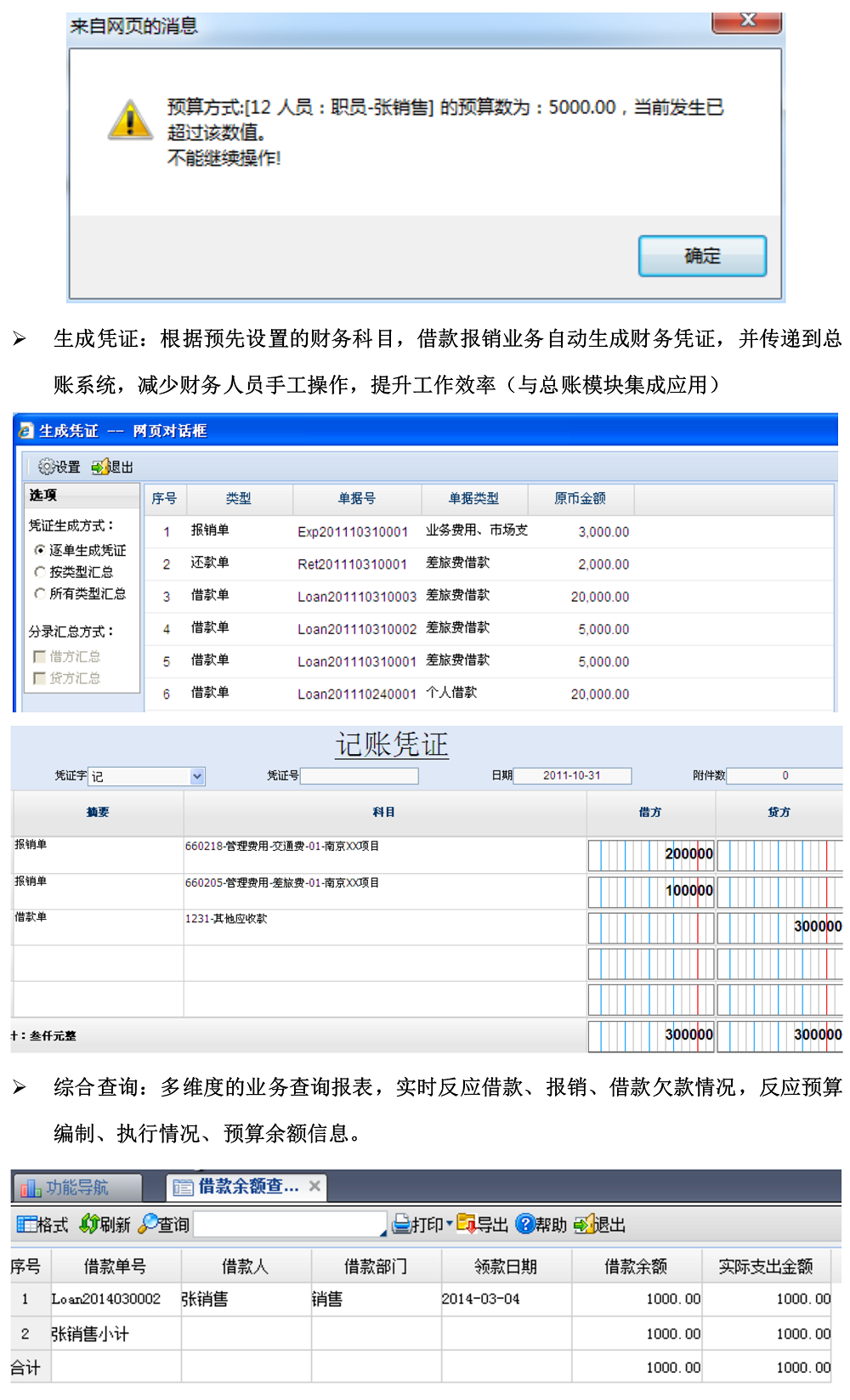
Task: Open 帮助 help icon
Action: [x=524, y=1224]
